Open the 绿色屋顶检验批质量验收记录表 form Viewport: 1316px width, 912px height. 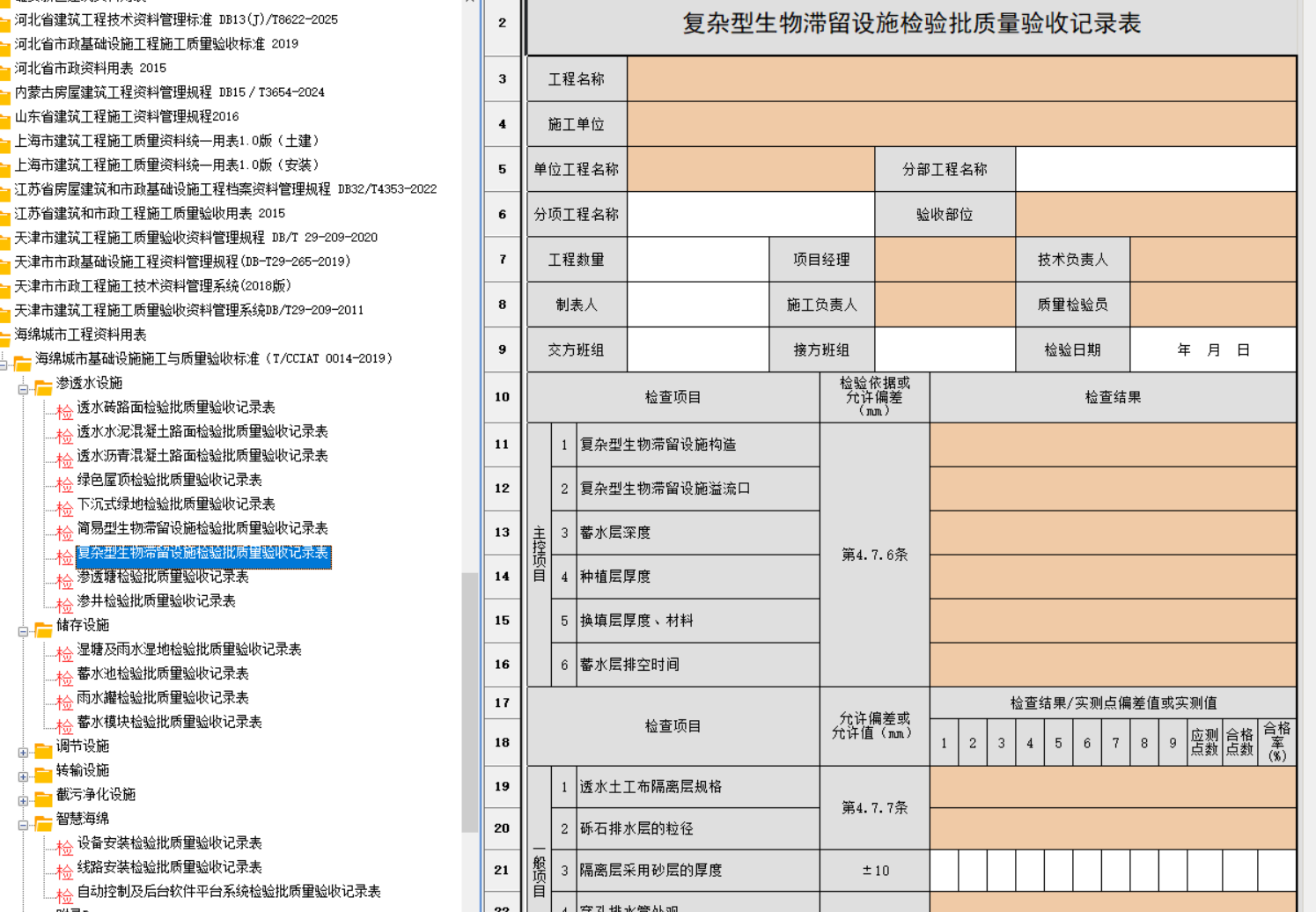tap(169, 480)
